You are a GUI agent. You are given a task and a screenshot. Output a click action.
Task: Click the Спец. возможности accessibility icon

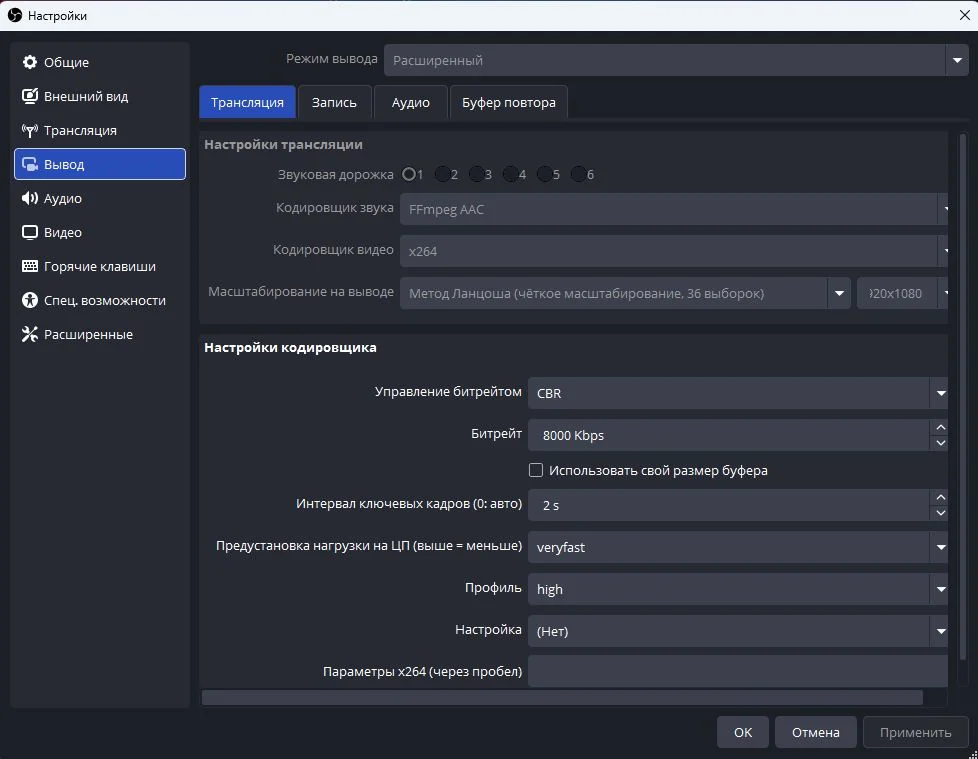(x=29, y=300)
